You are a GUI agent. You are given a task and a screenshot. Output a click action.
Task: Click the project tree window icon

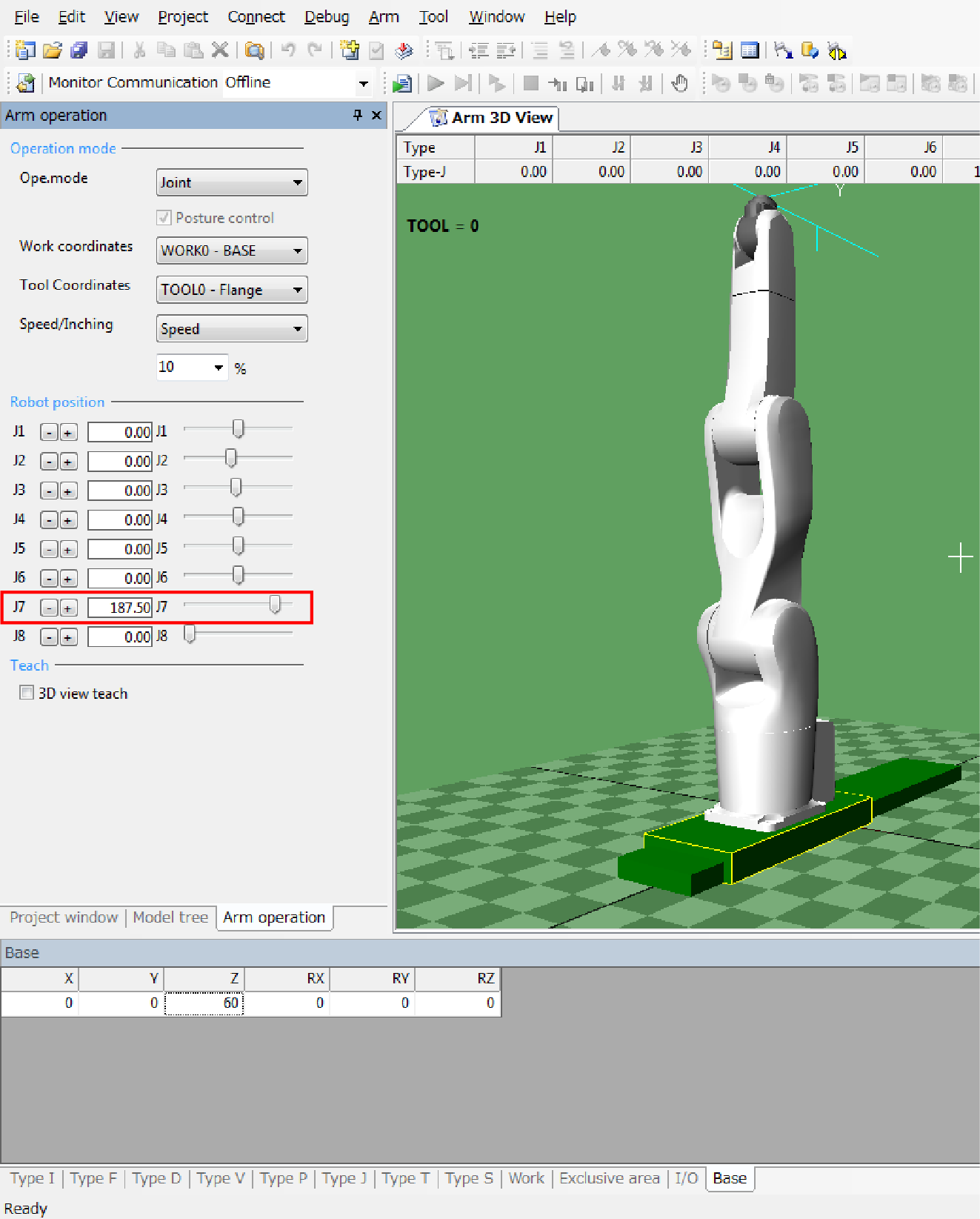(721, 50)
